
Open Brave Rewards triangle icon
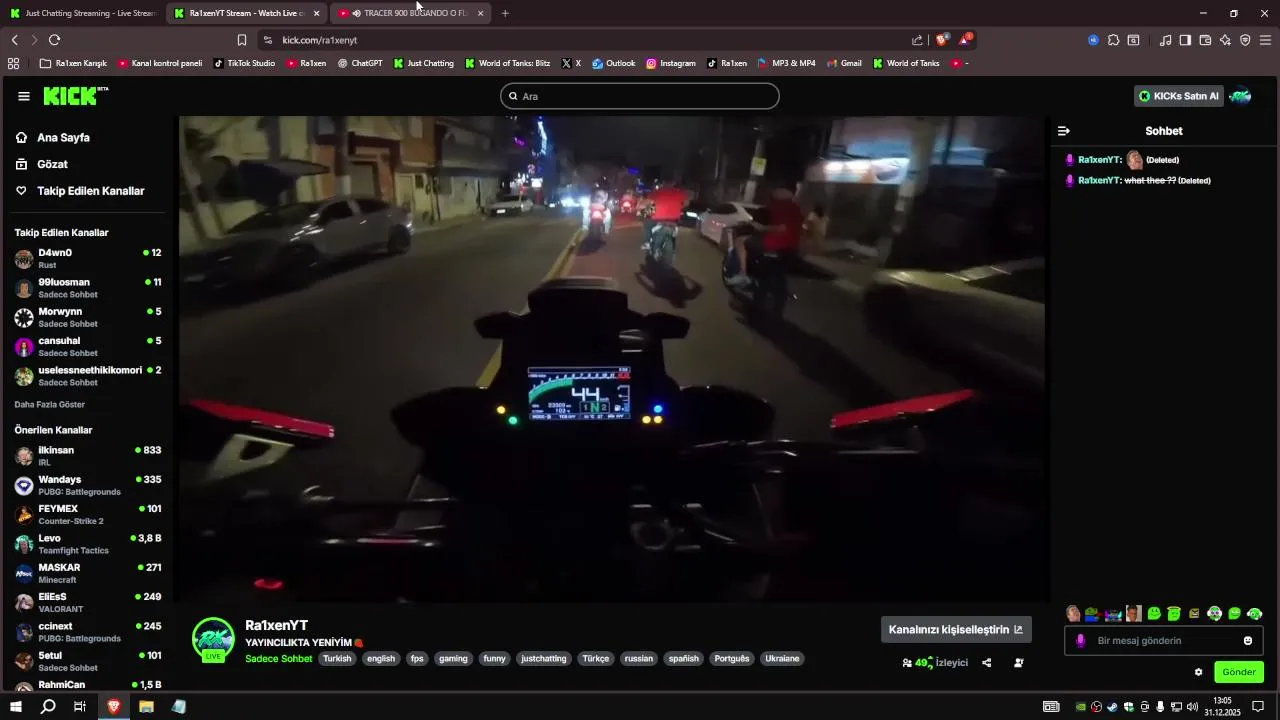coord(965,40)
